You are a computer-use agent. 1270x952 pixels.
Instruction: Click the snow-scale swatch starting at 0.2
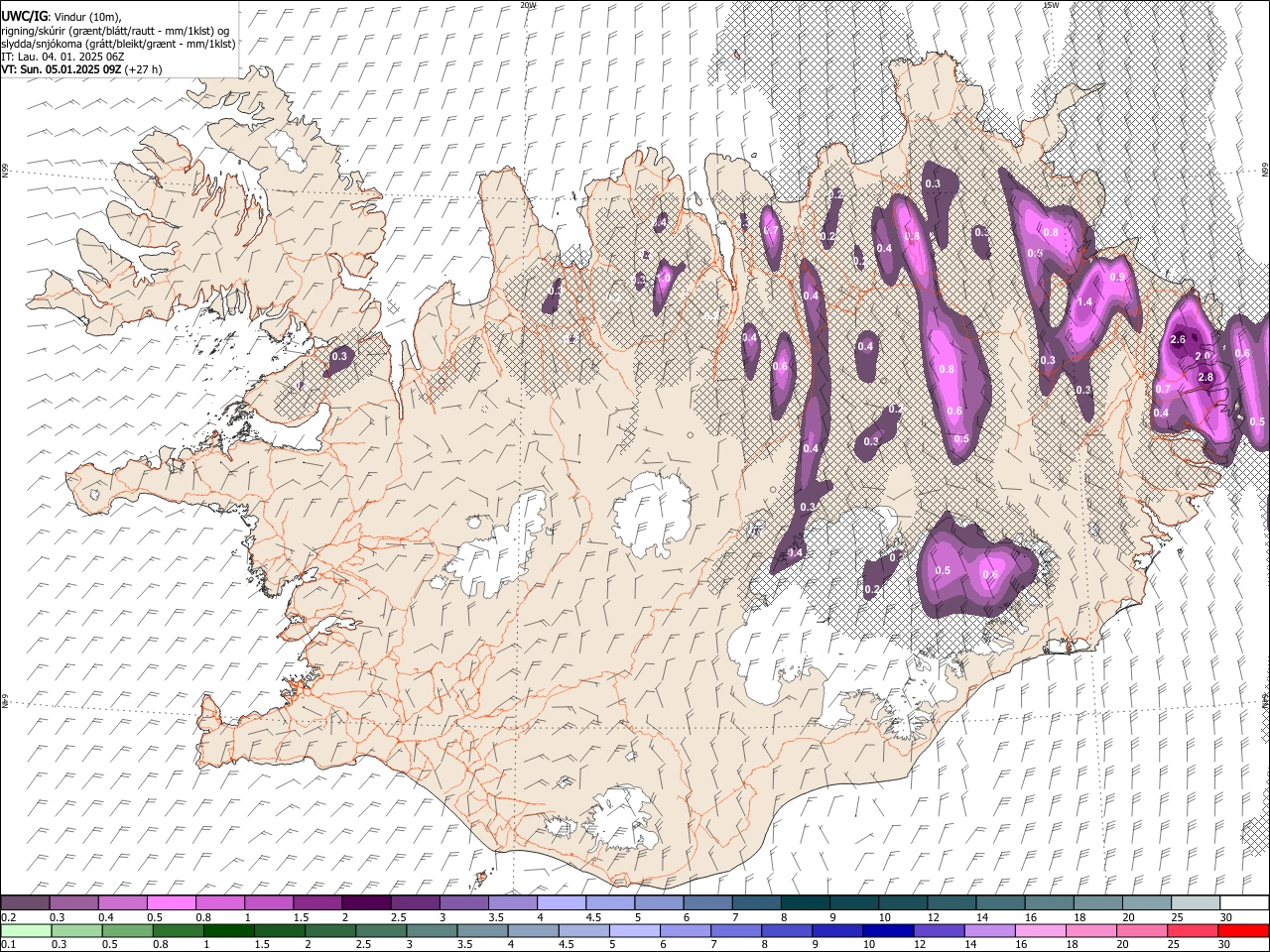pos(25,902)
